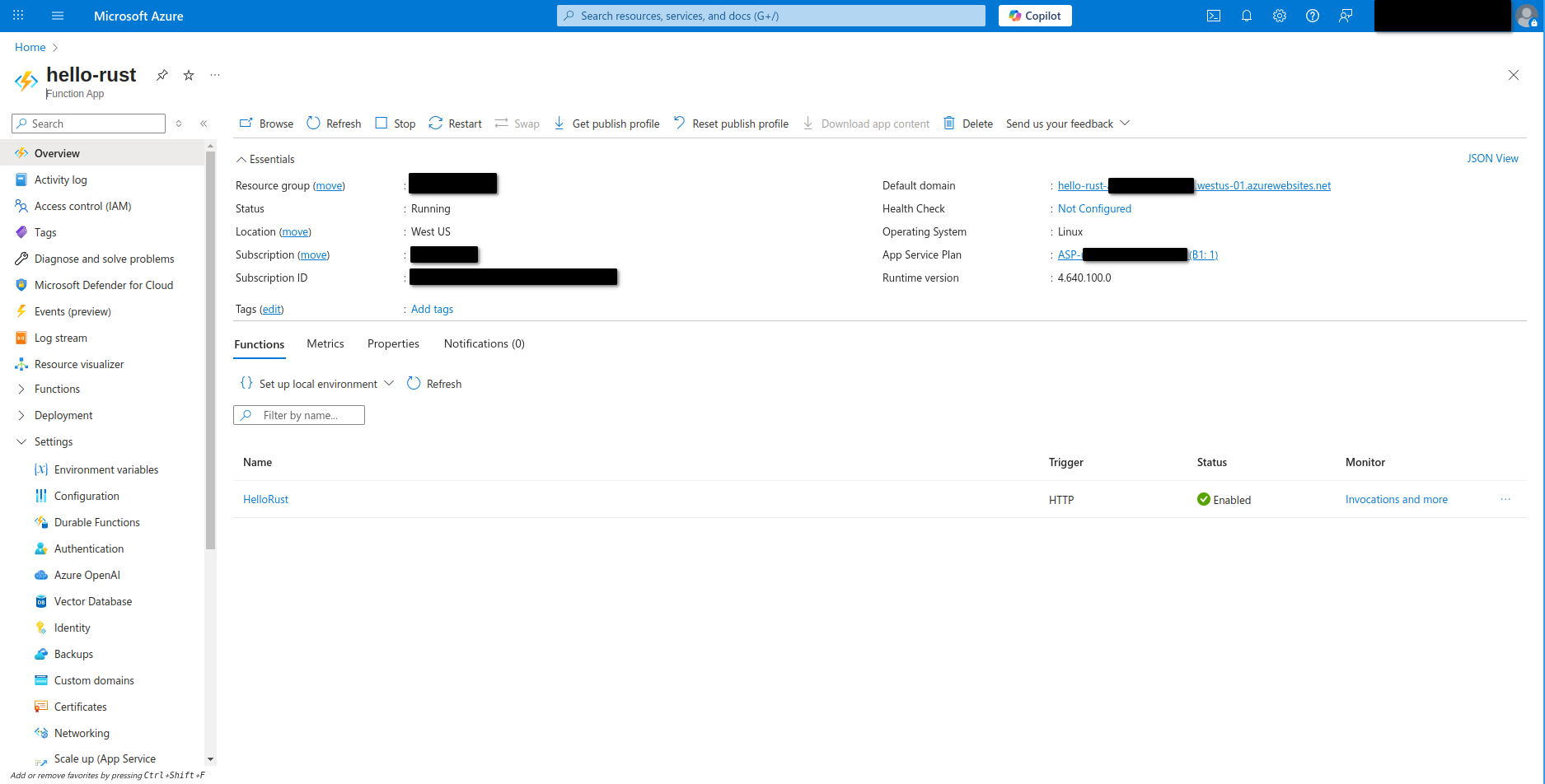Open the HelloRust function

pos(265,500)
